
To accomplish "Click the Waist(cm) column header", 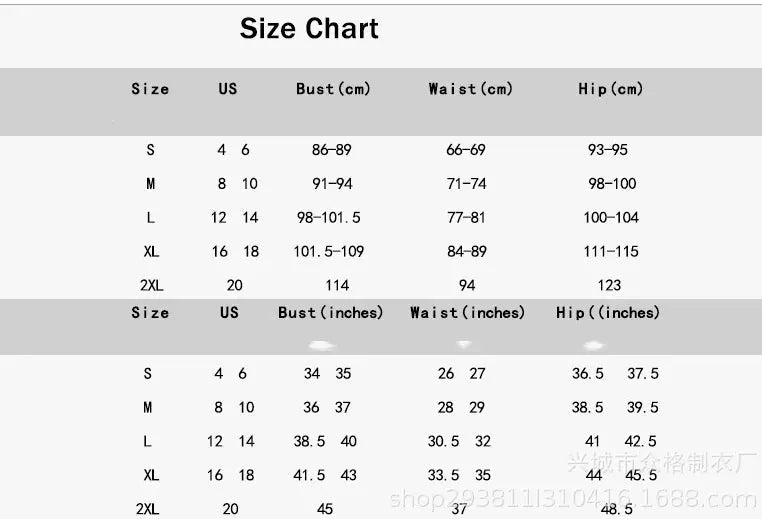I will (x=470, y=89).
